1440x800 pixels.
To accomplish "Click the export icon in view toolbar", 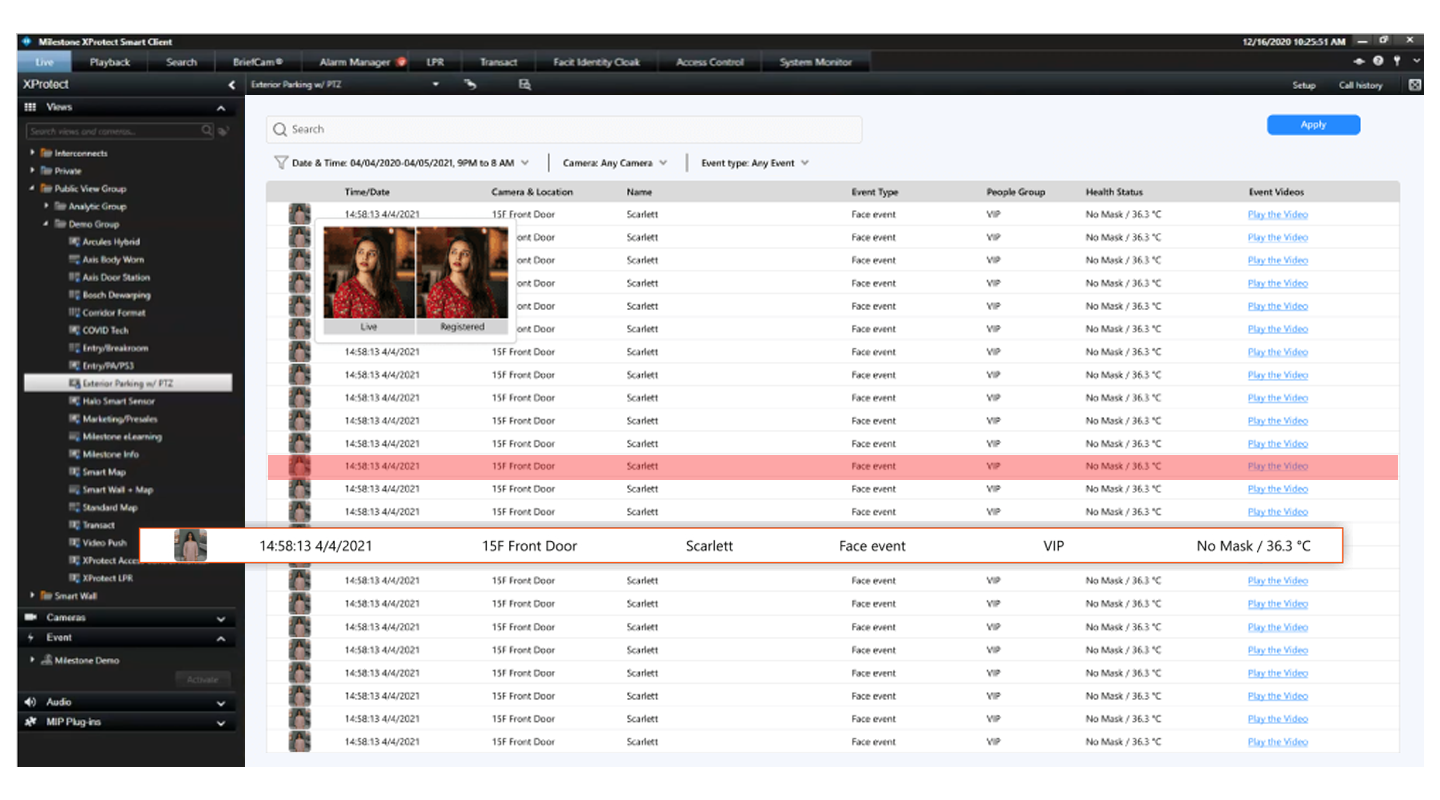I will (524, 85).
